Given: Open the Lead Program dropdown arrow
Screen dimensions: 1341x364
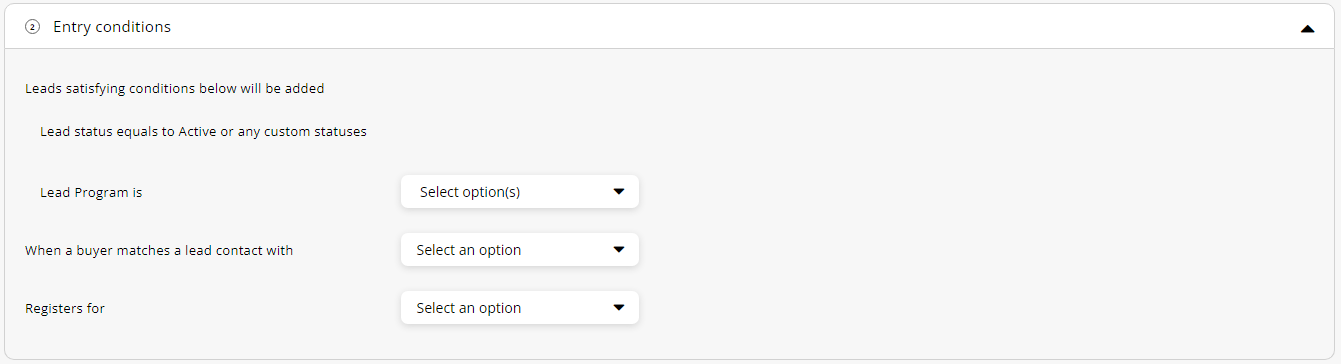Looking at the screenshot, I should [x=618, y=191].
